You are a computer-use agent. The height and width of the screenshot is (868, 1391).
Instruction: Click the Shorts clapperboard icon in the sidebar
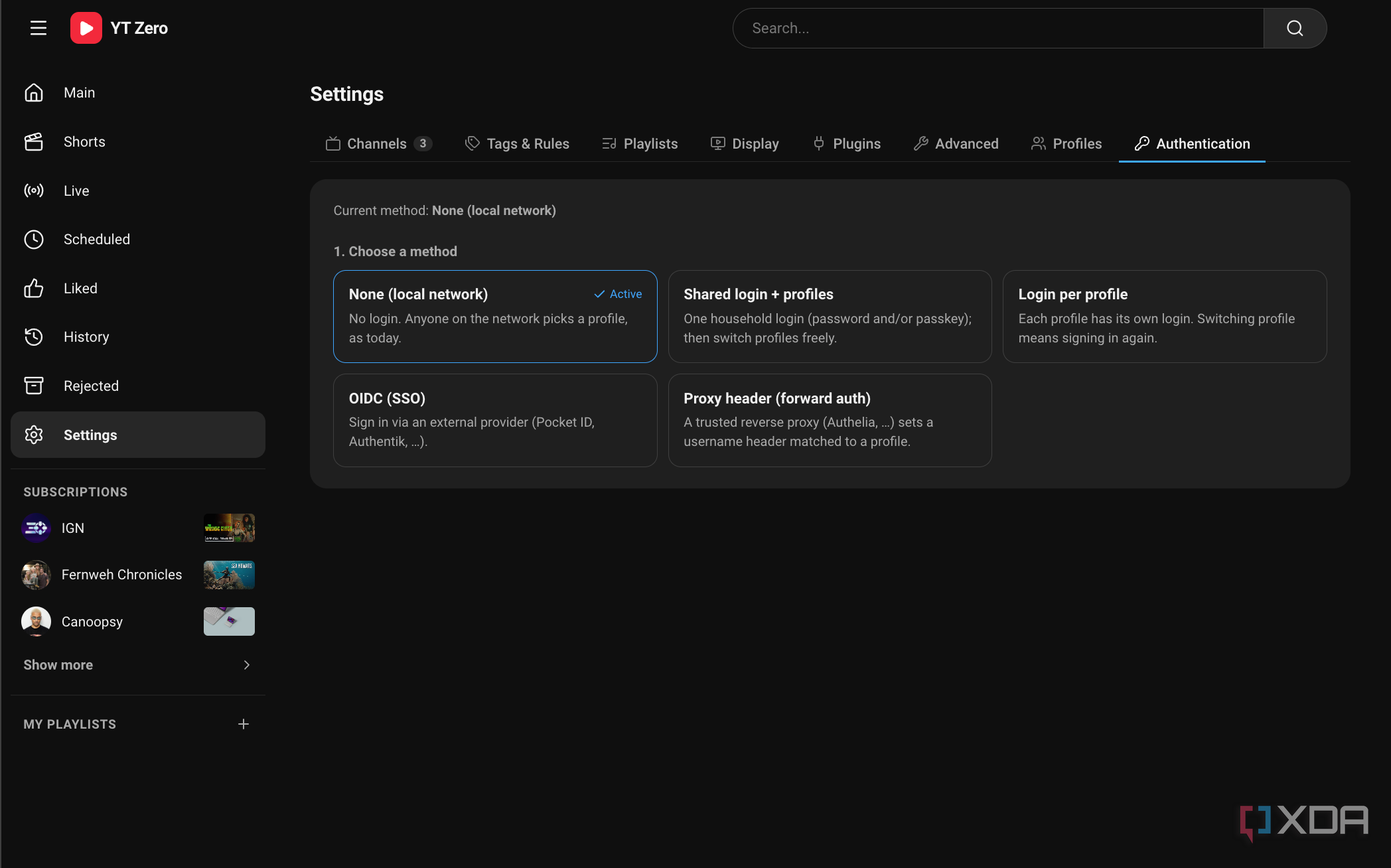34,142
